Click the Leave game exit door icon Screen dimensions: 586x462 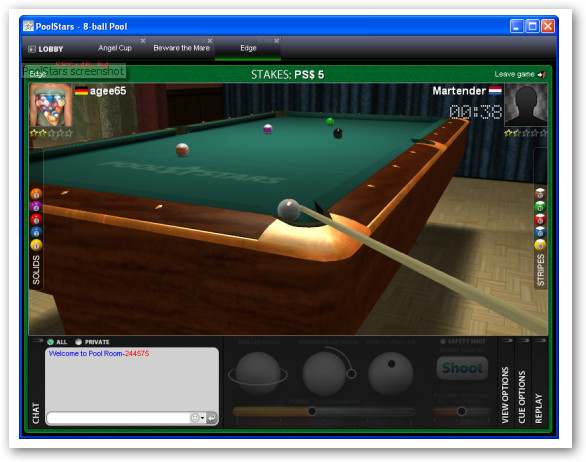click(542, 74)
